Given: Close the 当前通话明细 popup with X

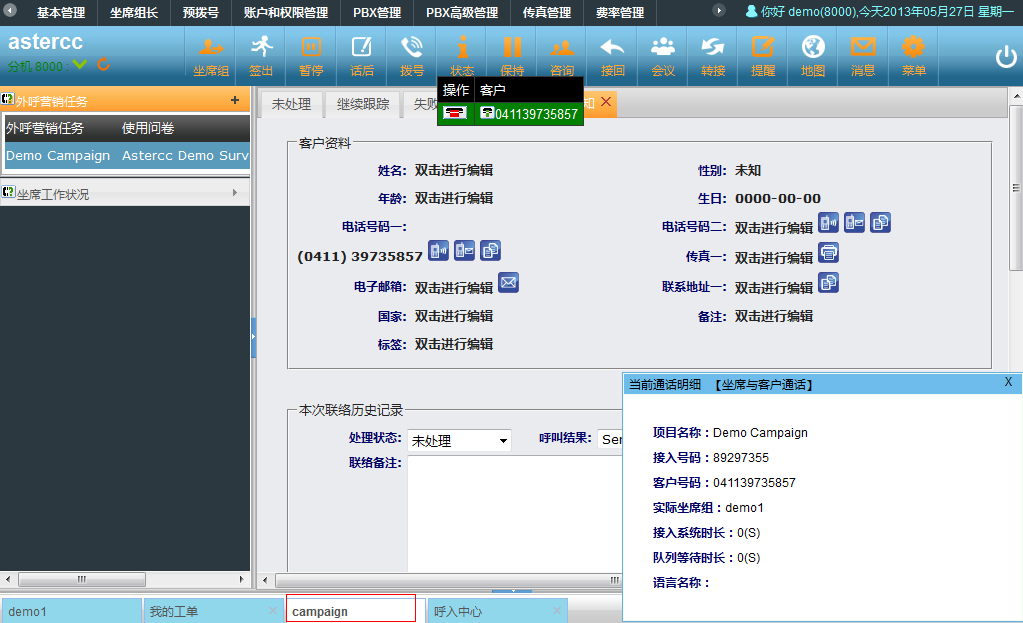Looking at the screenshot, I should (x=1008, y=382).
